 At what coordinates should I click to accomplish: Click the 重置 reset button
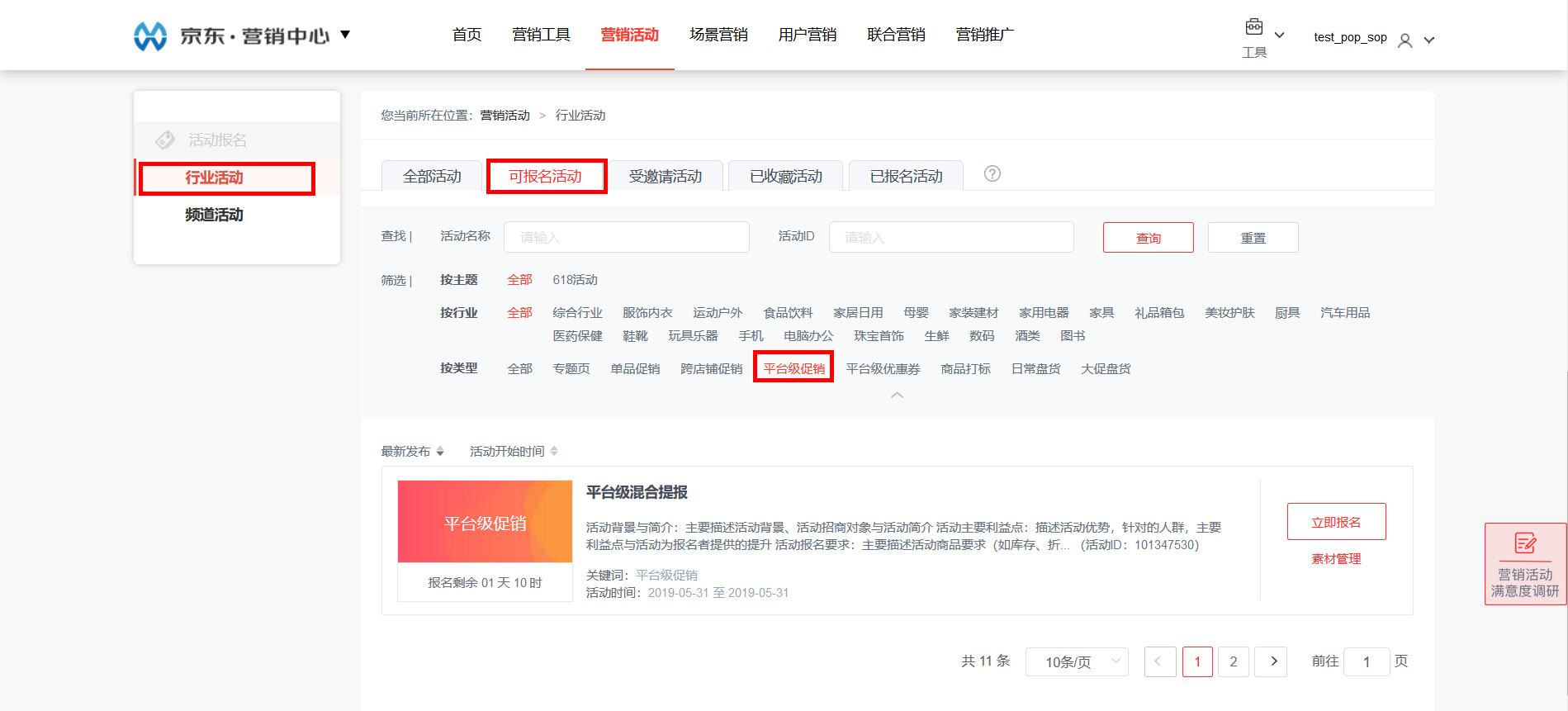click(1253, 238)
